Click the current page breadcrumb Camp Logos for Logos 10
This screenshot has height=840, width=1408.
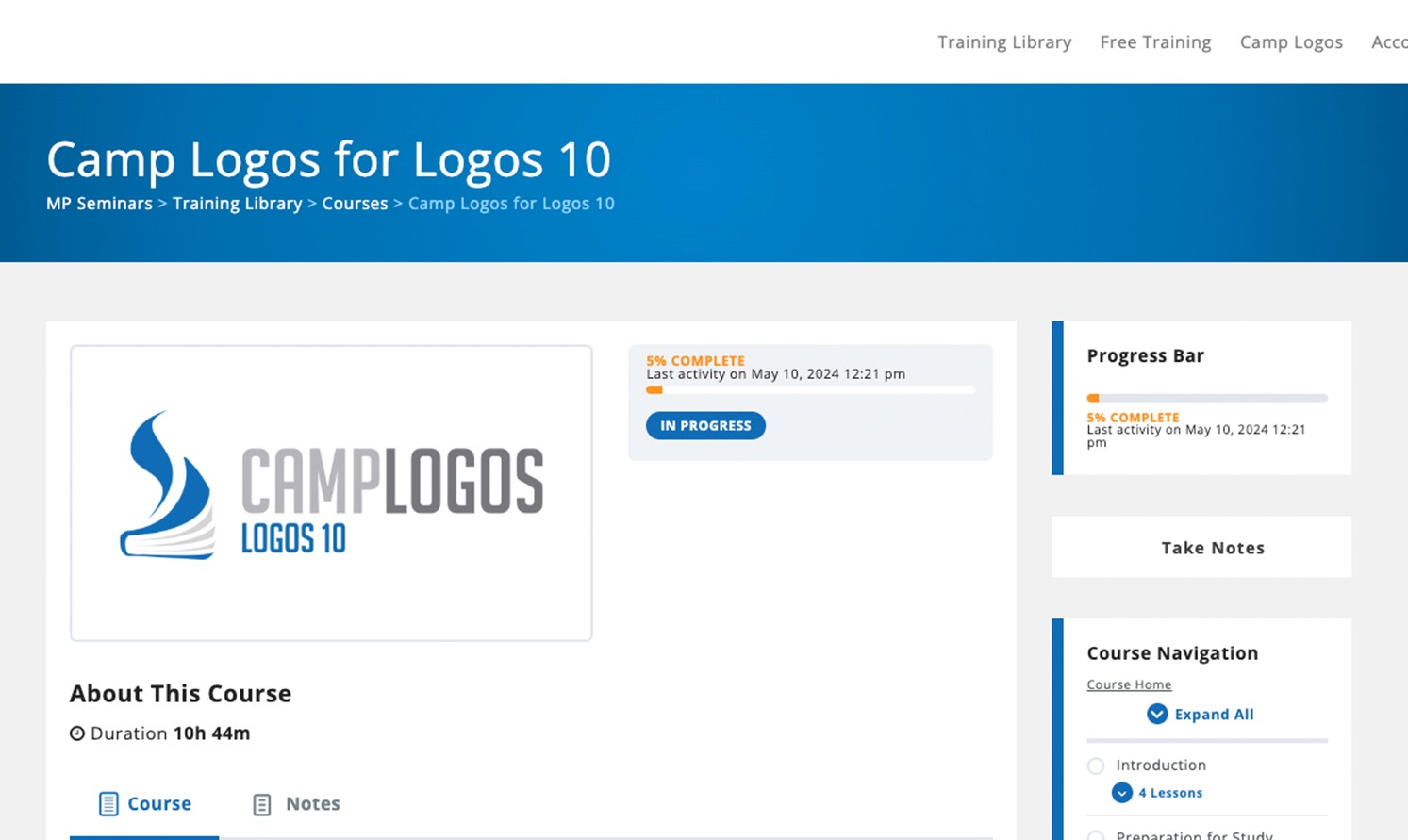click(511, 204)
